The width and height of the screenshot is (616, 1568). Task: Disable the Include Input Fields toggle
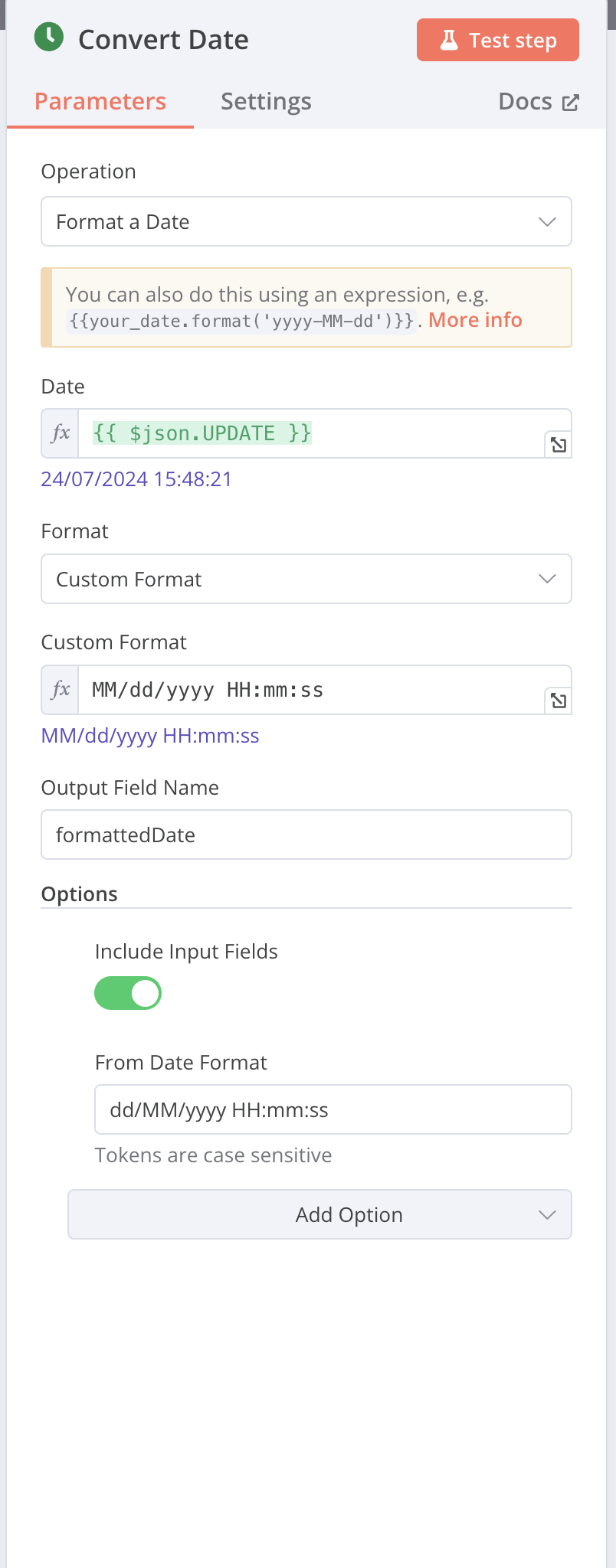click(128, 993)
